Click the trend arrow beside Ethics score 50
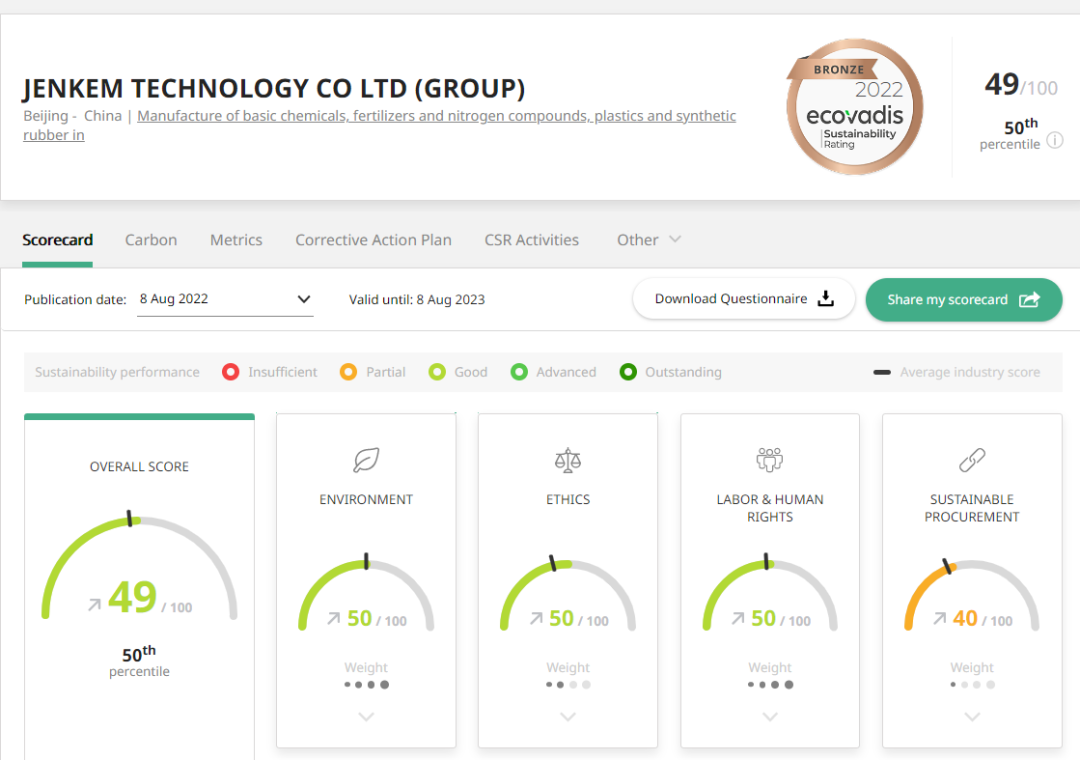The image size is (1080, 760). point(536,618)
